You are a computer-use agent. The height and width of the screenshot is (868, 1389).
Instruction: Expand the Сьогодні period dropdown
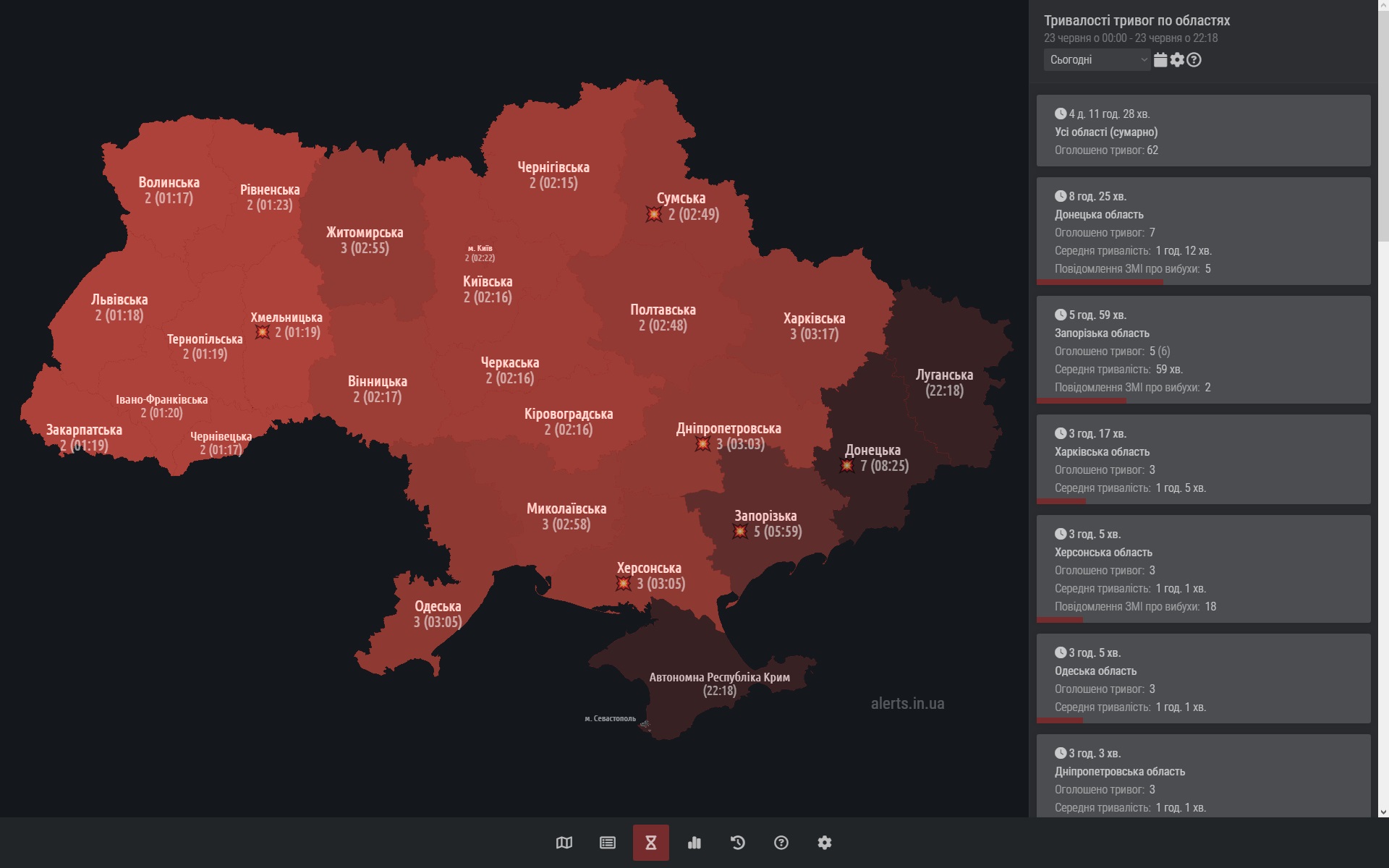(x=1091, y=60)
